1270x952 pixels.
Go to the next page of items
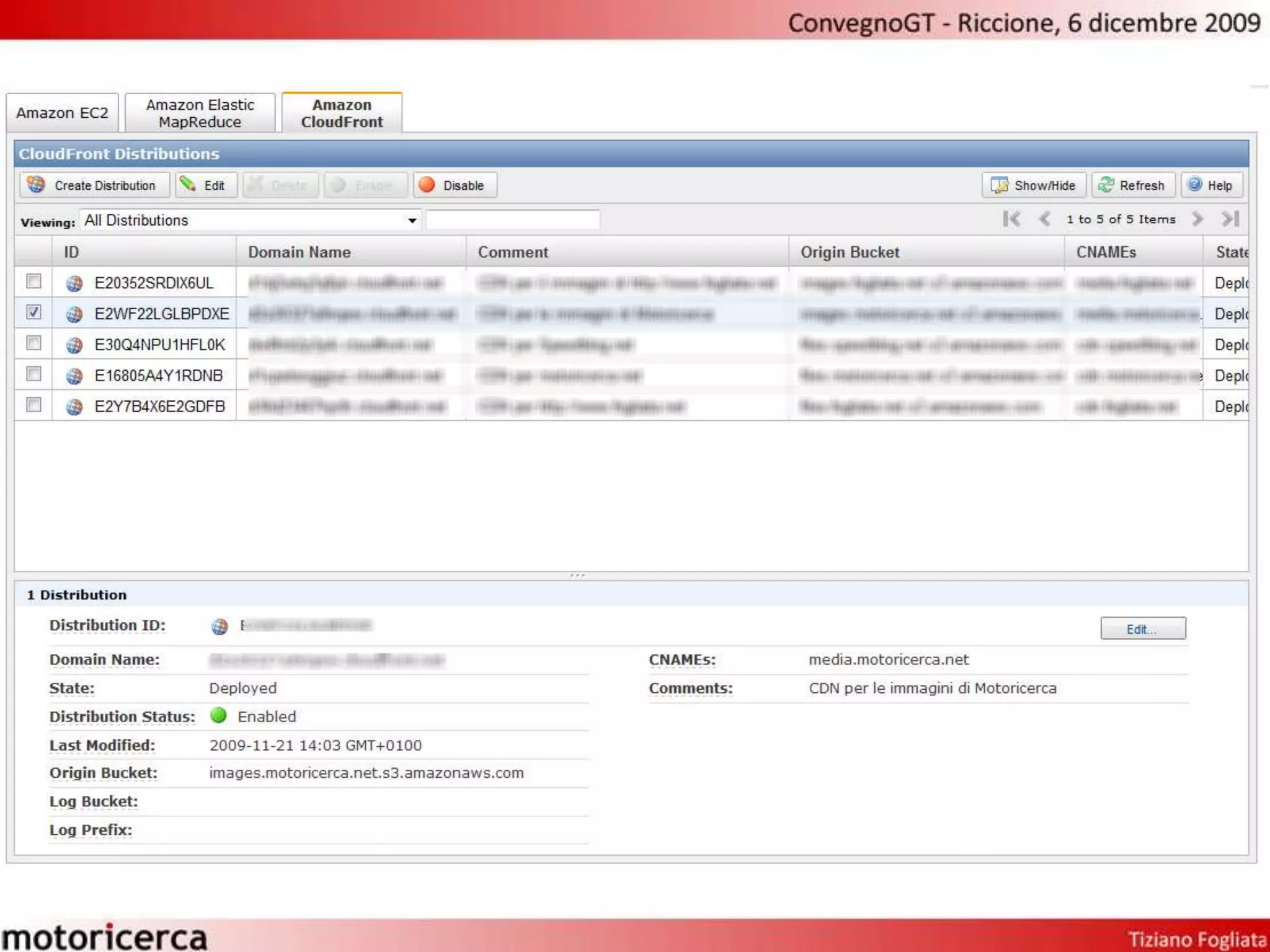(1197, 219)
